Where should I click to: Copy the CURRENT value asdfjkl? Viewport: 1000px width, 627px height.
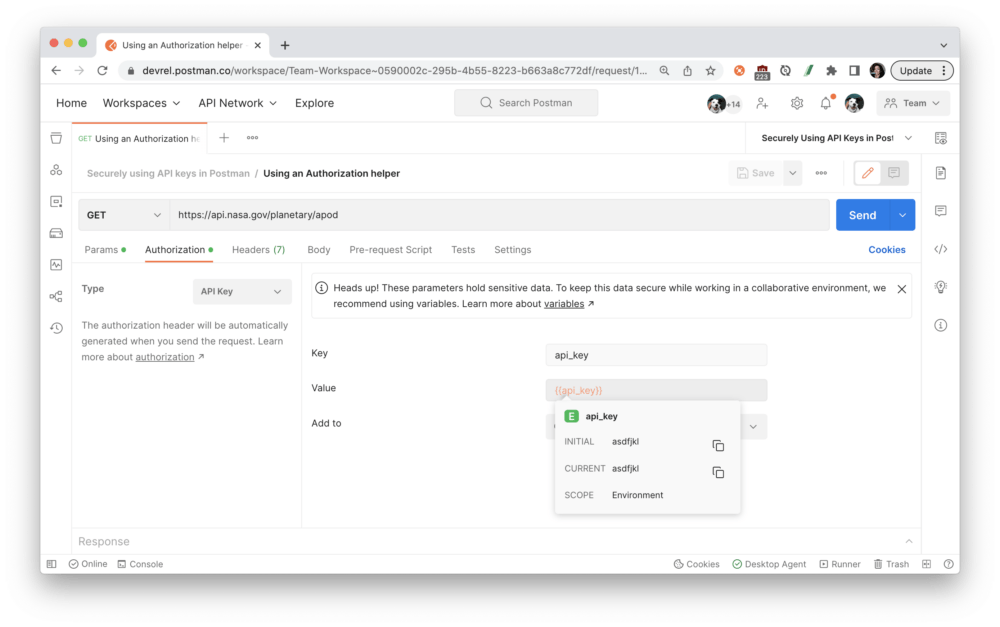(718, 472)
